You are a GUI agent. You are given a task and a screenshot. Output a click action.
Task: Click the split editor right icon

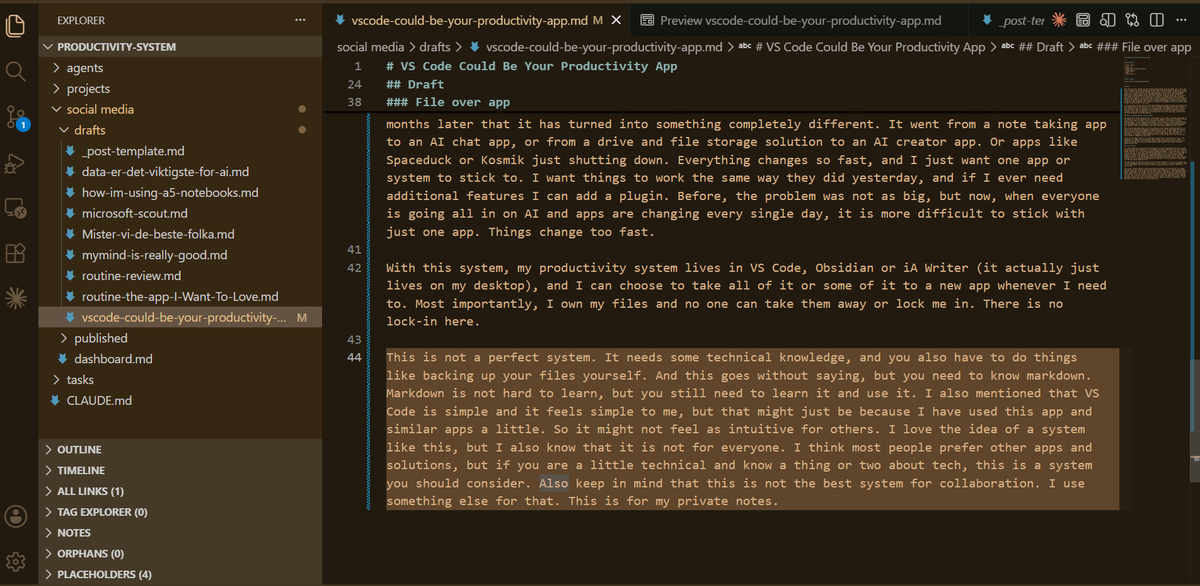point(1157,20)
